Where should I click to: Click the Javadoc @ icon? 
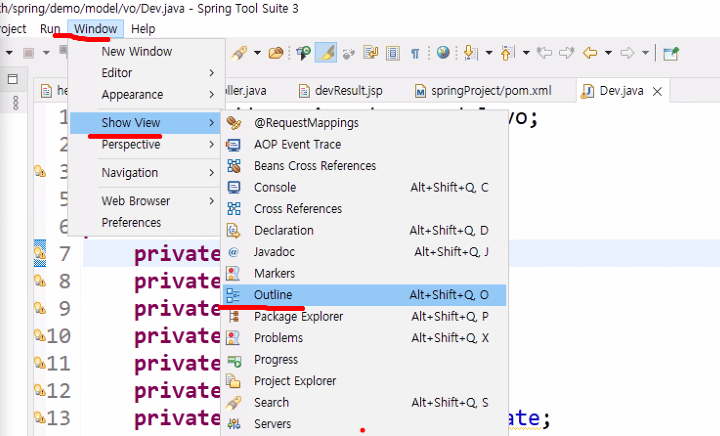(234, 252)
